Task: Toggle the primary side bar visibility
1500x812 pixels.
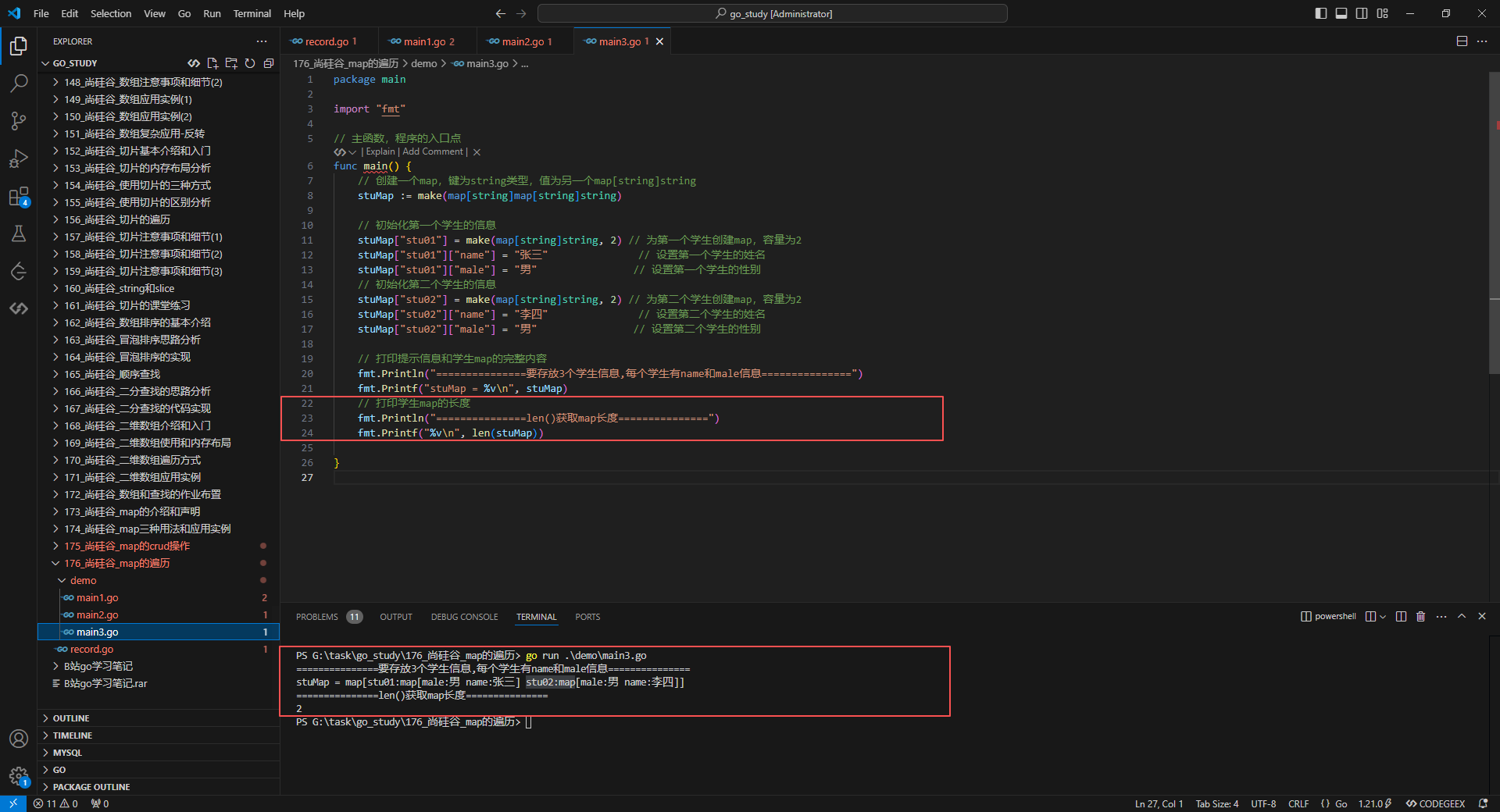Action: click(1321, 13)
